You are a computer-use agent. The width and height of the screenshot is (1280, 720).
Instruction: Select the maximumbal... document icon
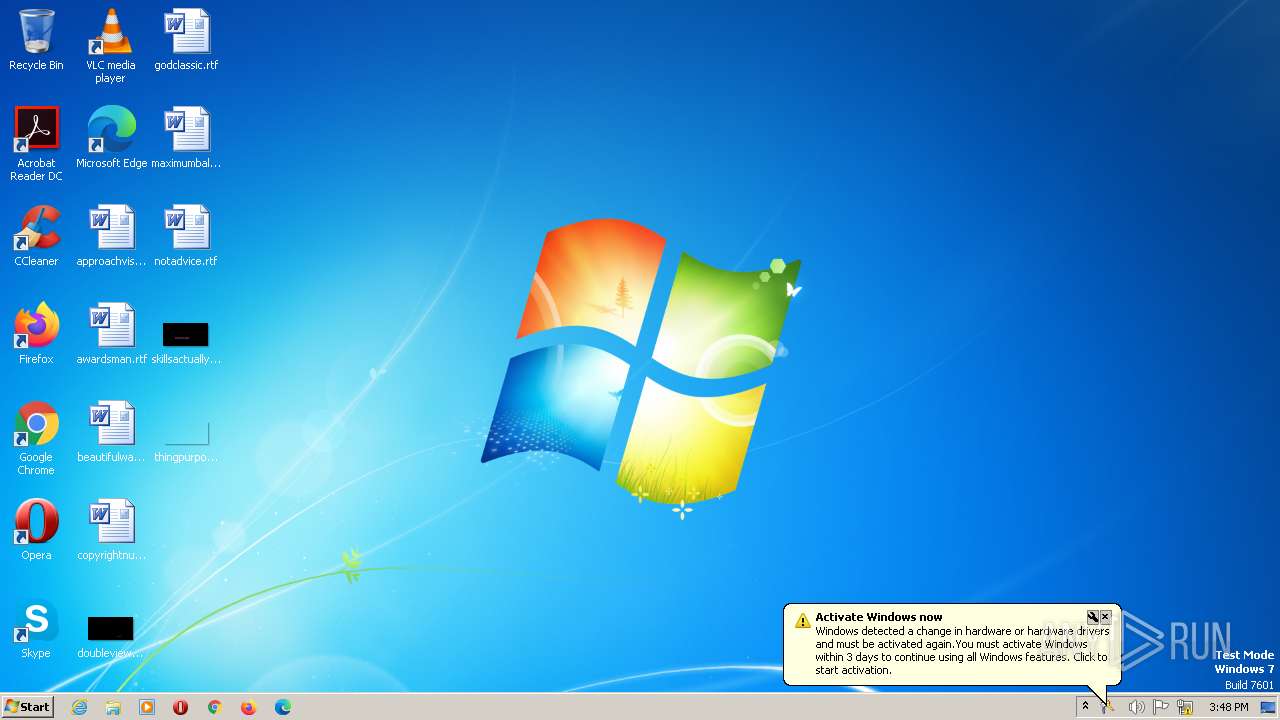coord(186,137)
